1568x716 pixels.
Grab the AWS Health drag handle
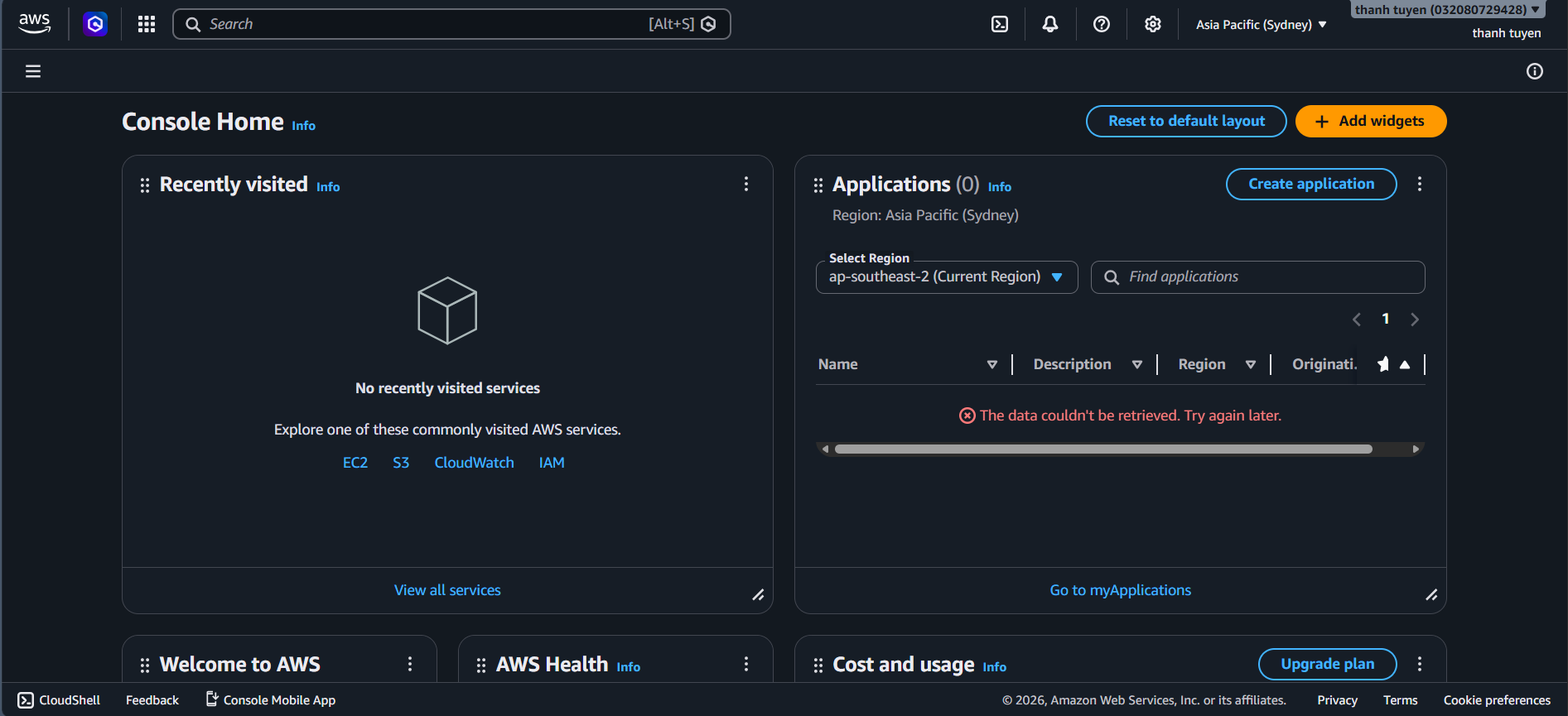pos(481,666)
